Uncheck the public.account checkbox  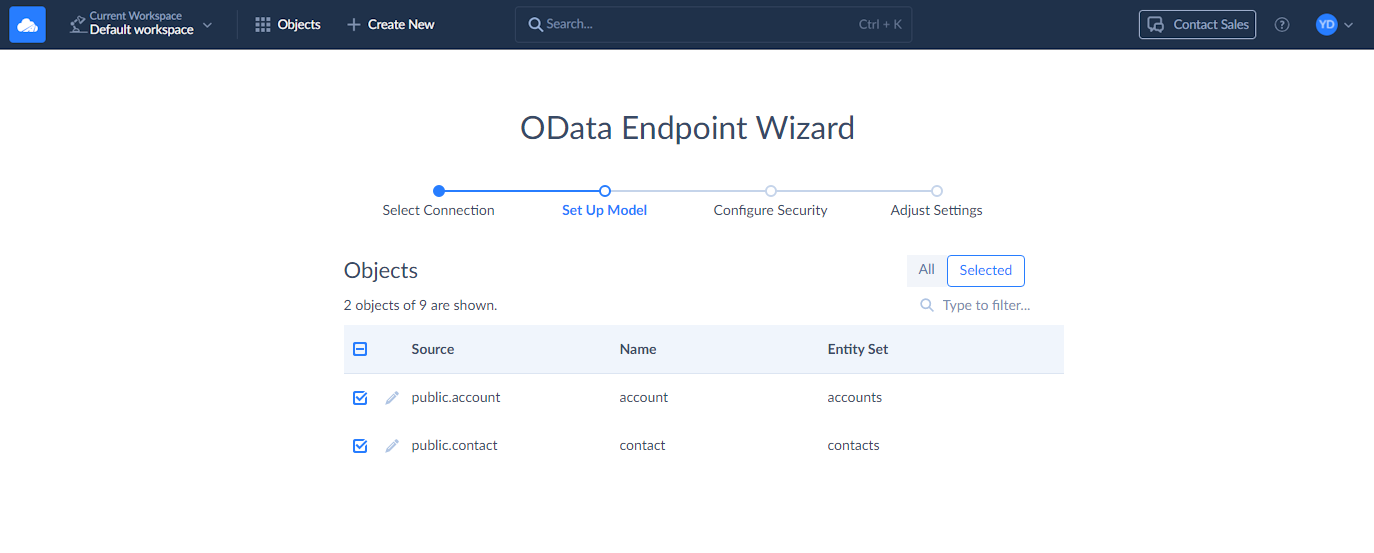(x=360, y=398)
